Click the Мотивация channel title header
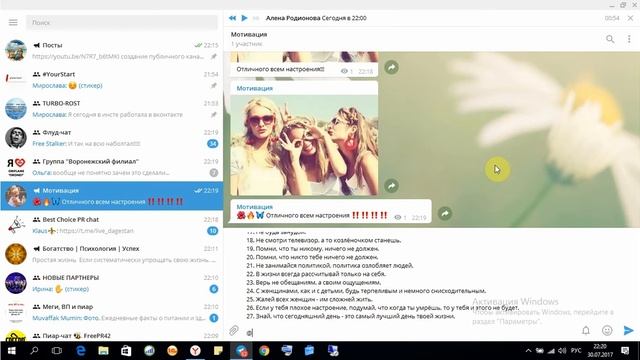The image size is (640, 360). pos(249,34)
